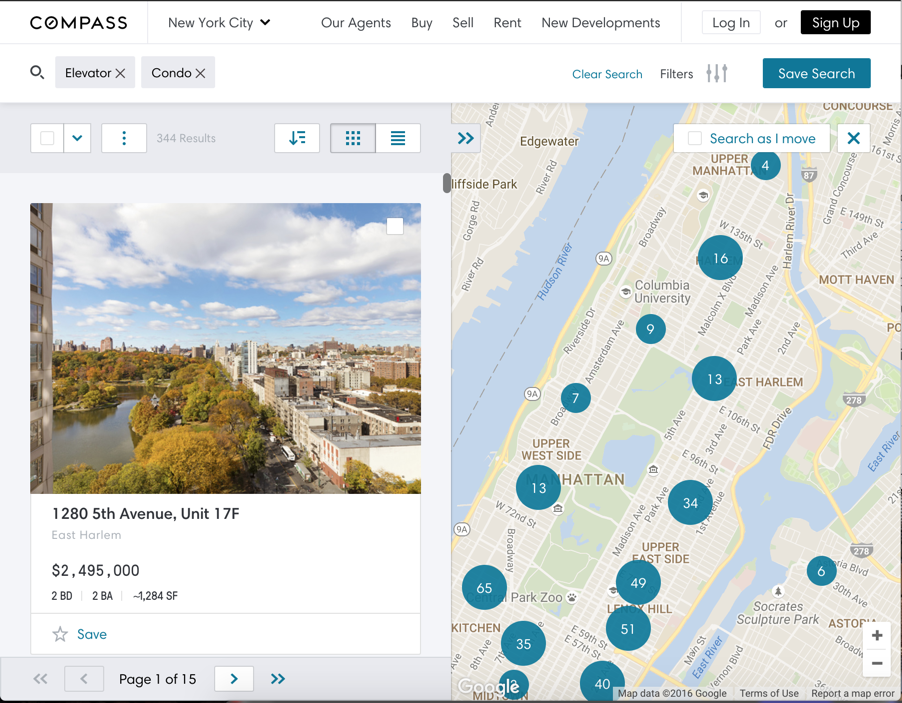Screen dimensions: 902x703
Task: Click the Clear Search link
Action: [607, 74]
